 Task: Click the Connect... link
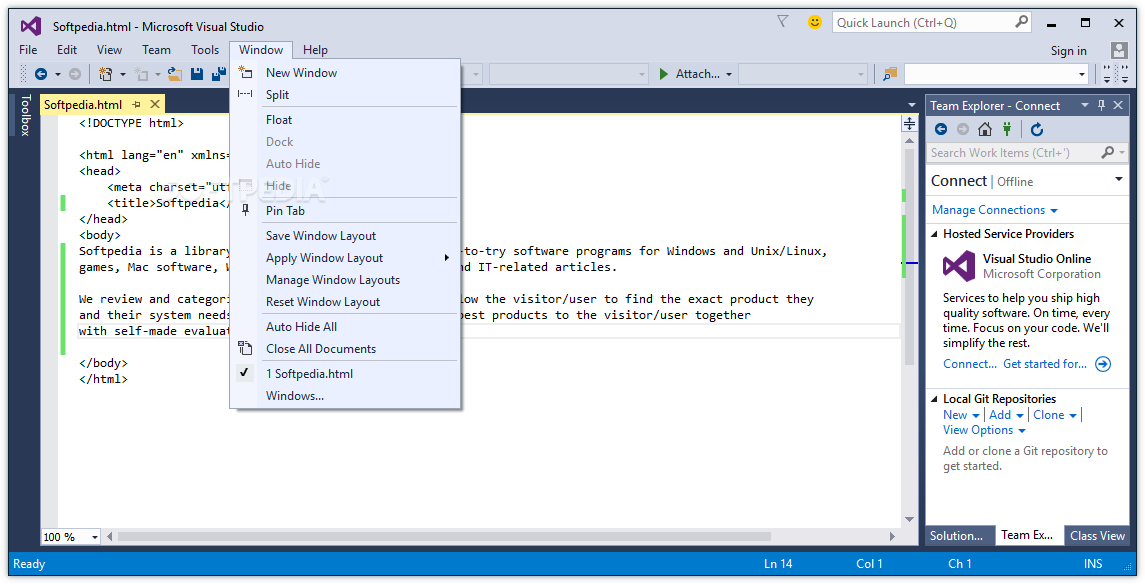970,364
